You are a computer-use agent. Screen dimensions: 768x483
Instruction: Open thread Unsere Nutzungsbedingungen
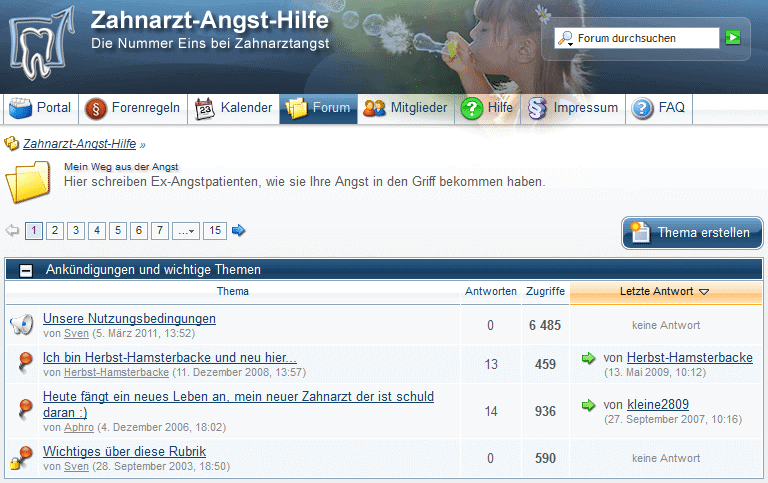coord(129,319)
